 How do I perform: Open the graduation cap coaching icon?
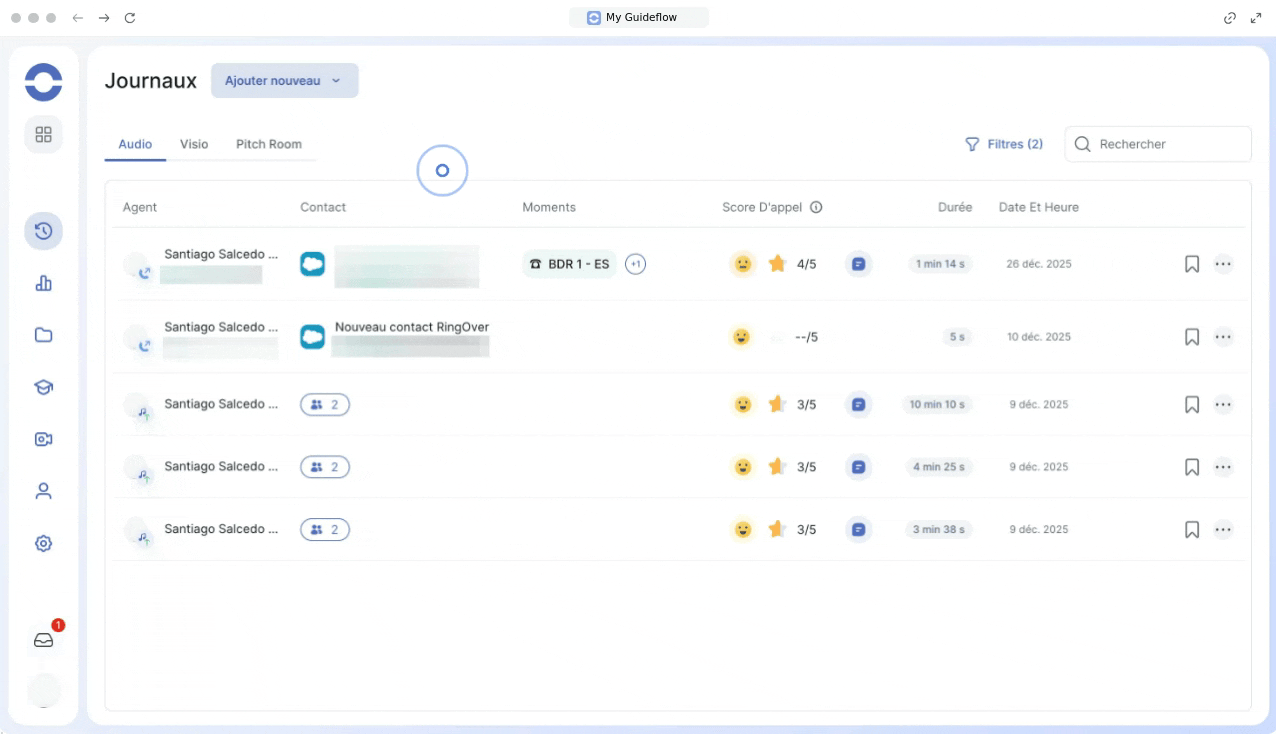coord(43,387)
